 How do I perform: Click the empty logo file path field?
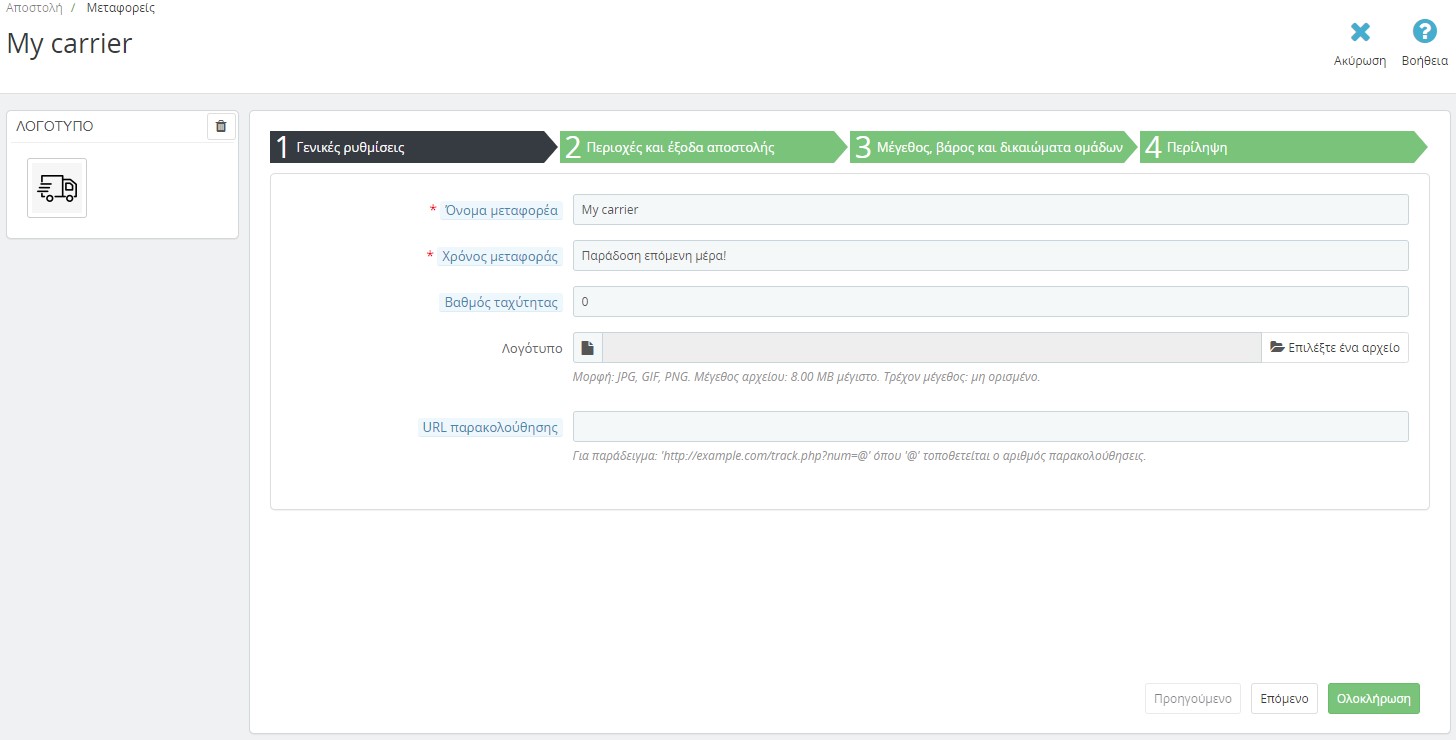pyautogui.click(x=931, y=348)
